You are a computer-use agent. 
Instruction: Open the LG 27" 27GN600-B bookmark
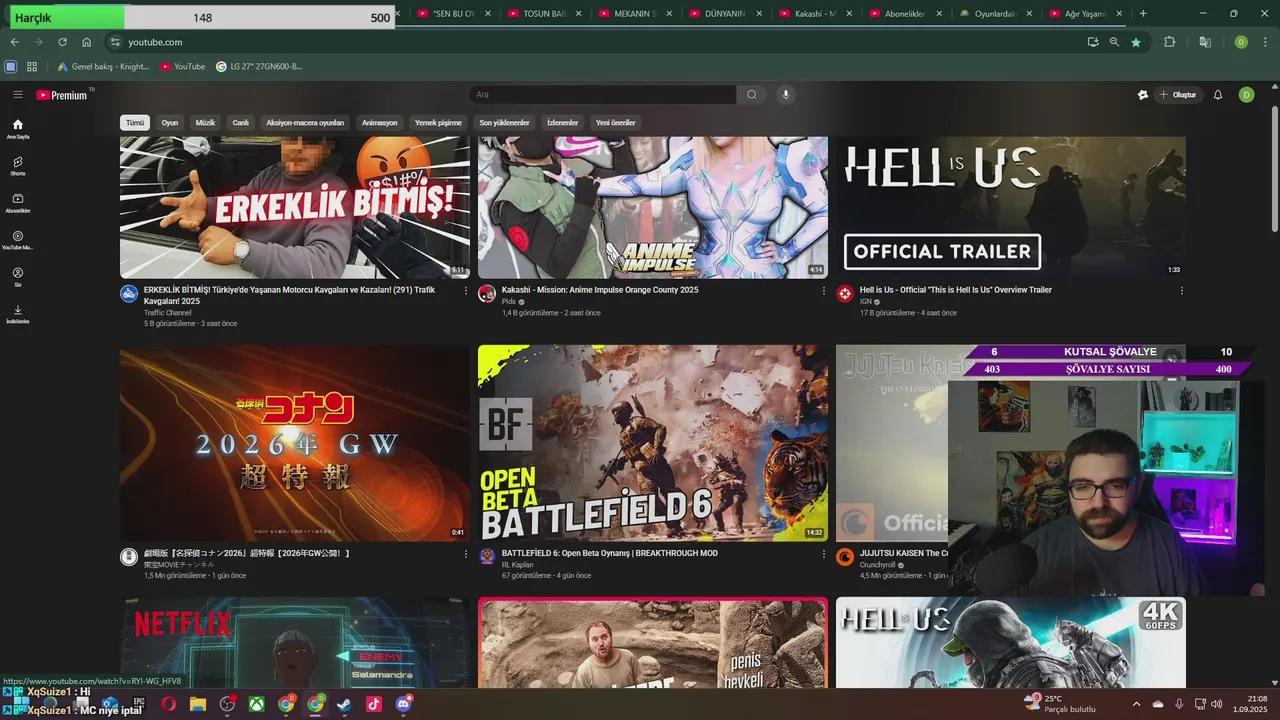[258, 66]
